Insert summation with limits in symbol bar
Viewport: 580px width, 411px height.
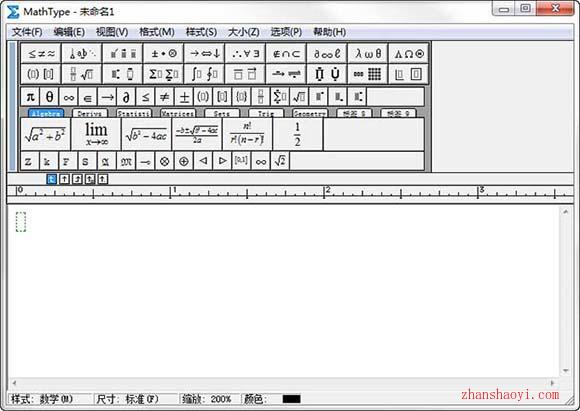tap(280, 97)
